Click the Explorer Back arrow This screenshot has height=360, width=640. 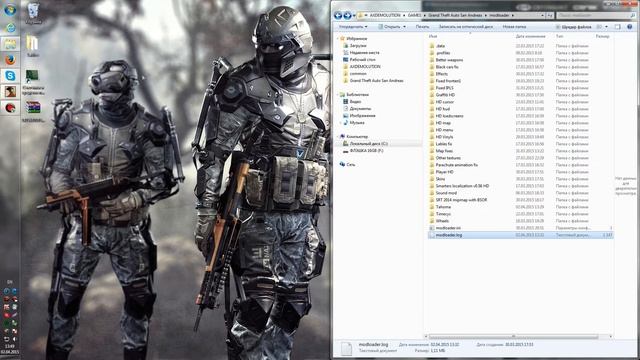338,16
